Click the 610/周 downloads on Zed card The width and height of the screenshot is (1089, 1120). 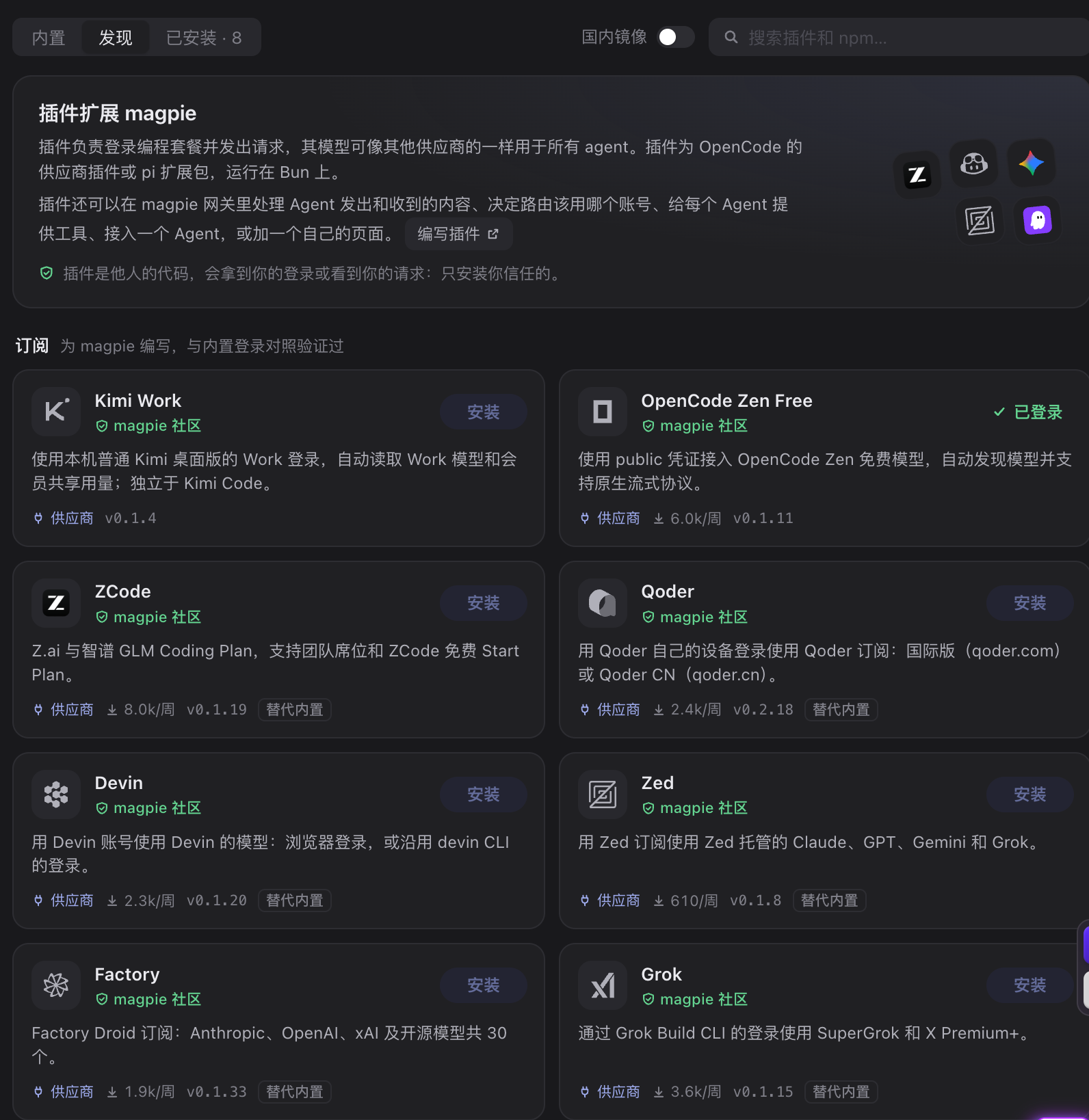[686, 901]
